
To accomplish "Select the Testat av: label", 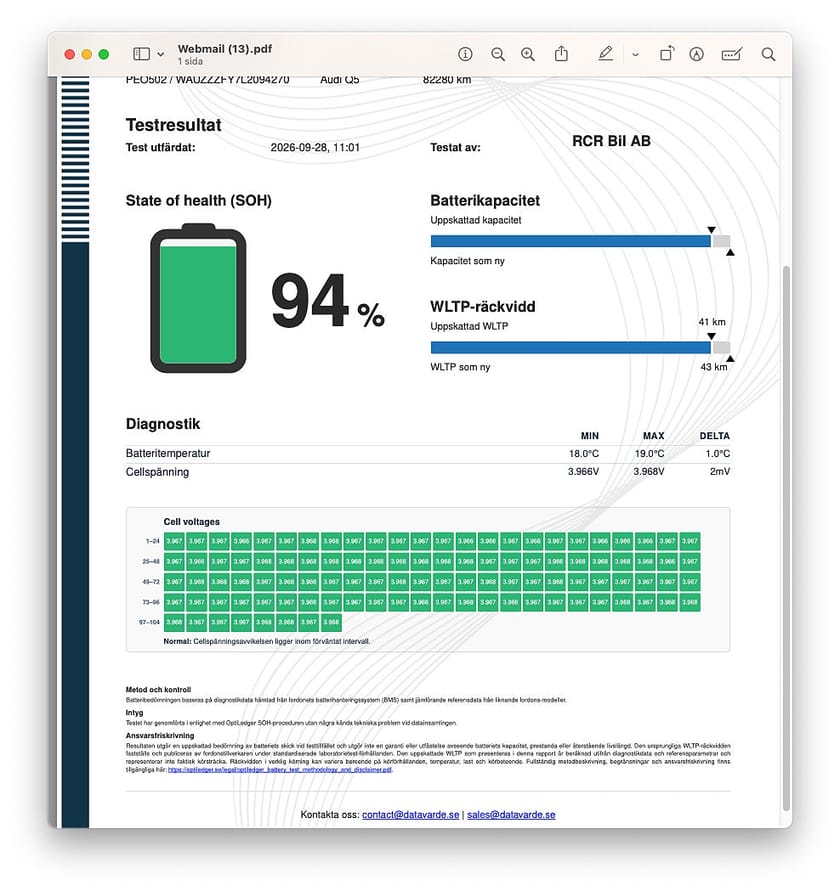I will (455, 148).
